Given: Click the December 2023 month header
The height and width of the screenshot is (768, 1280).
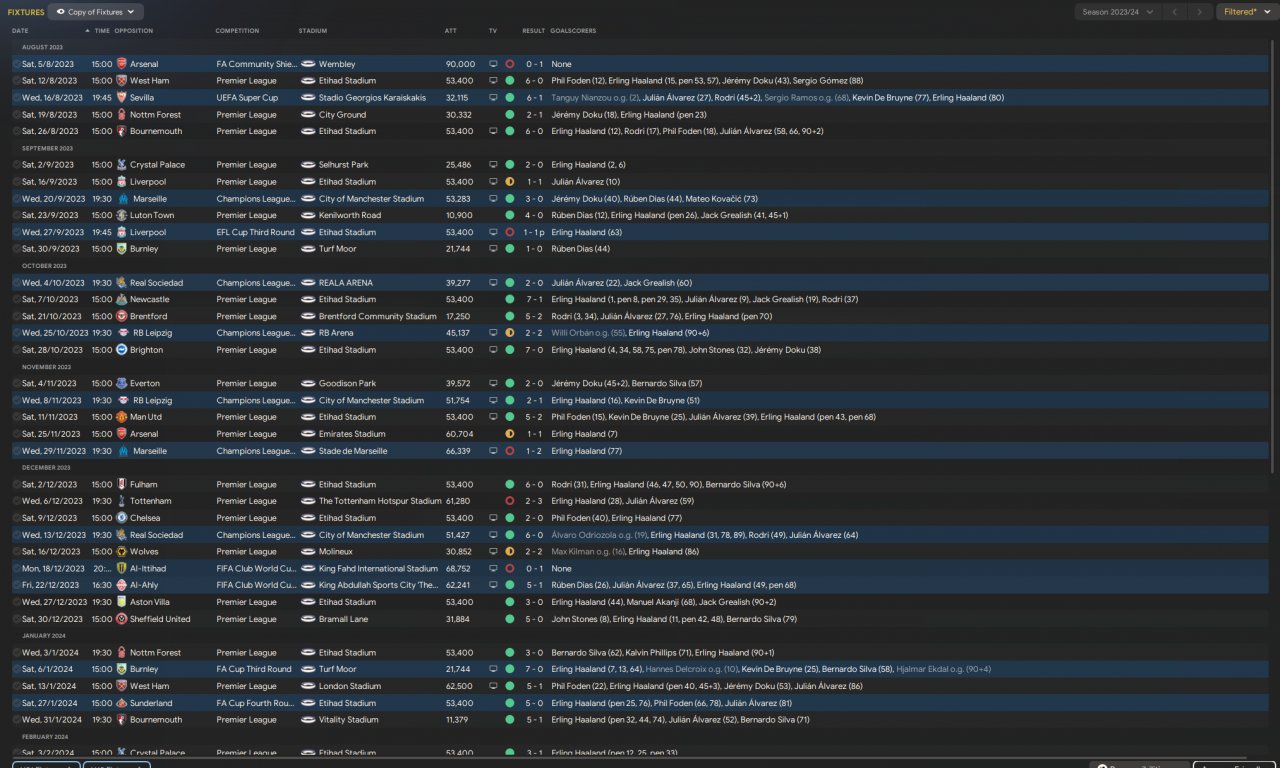Looking at the screenshot, I should (x=46, y=467).
